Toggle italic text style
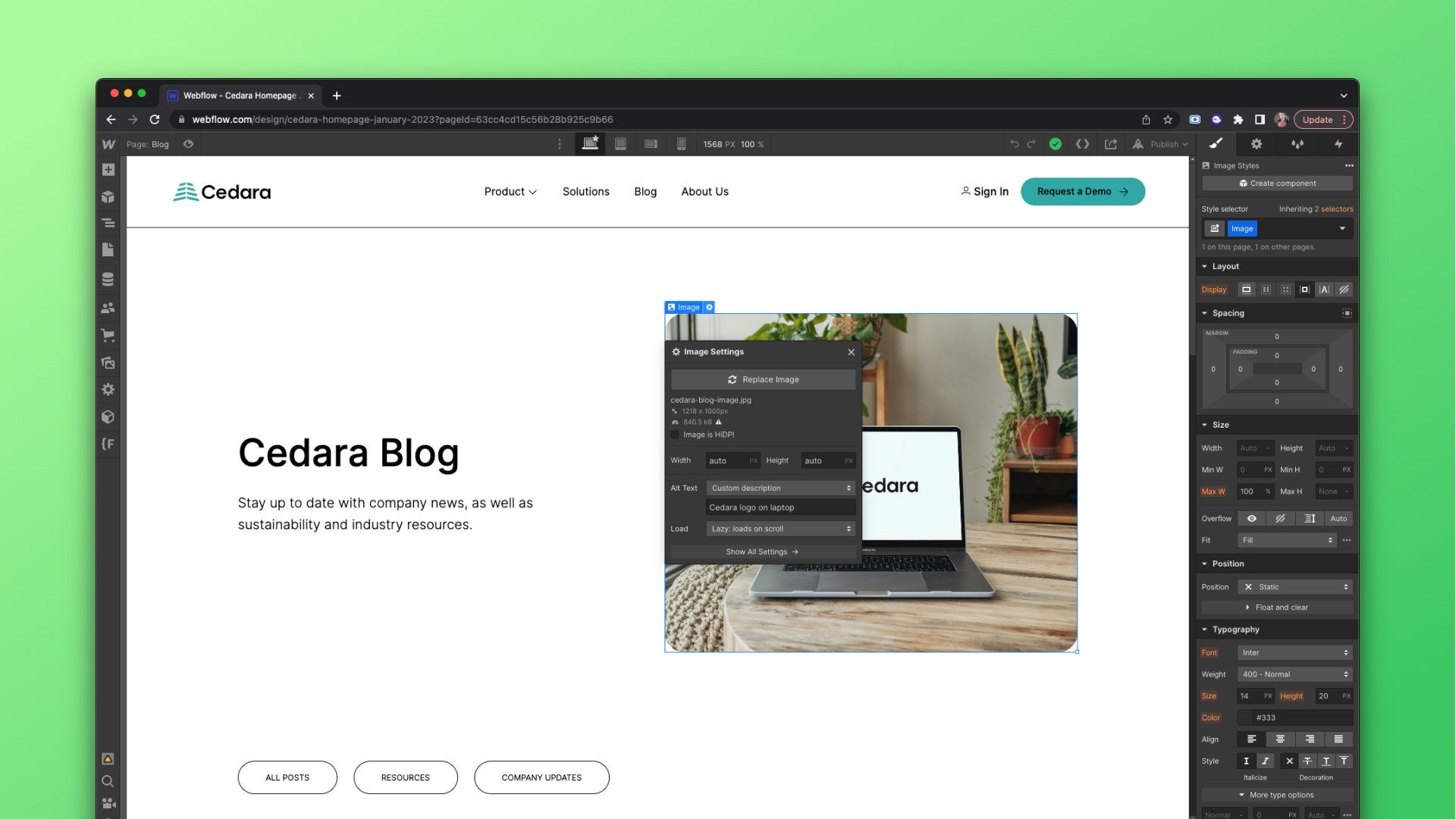1456x819 pixels. tap(1265, 761)
